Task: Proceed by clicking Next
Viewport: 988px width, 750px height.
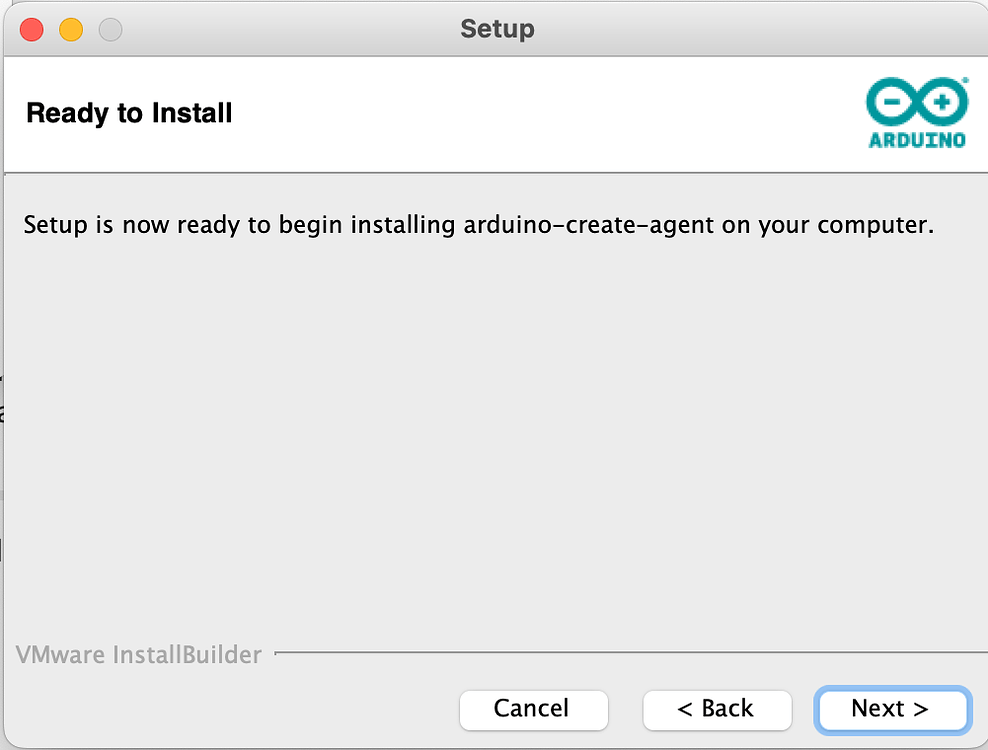Action: coord(891,710)
